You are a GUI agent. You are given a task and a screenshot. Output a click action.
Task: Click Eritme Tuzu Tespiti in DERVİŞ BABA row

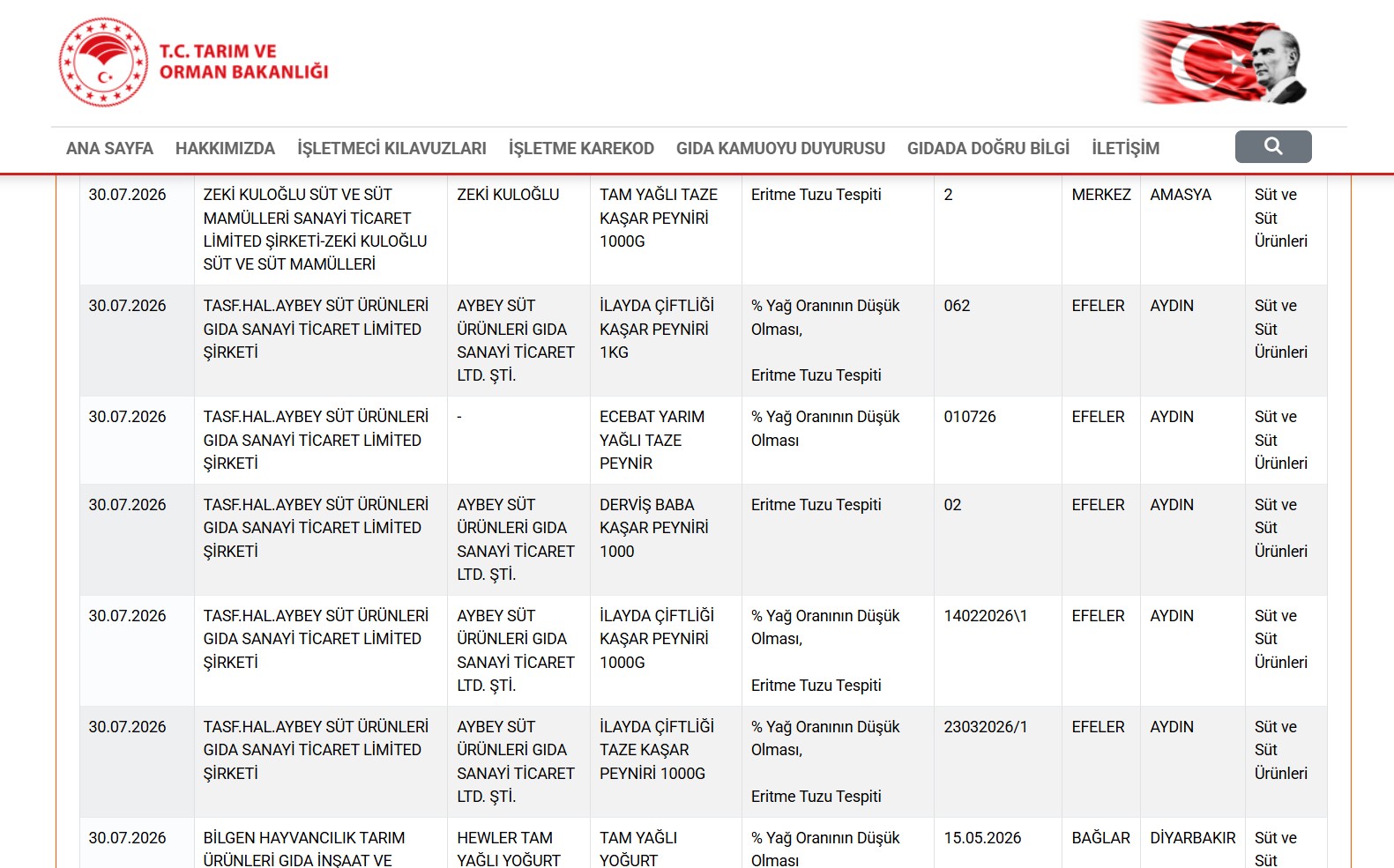point(816,505)
